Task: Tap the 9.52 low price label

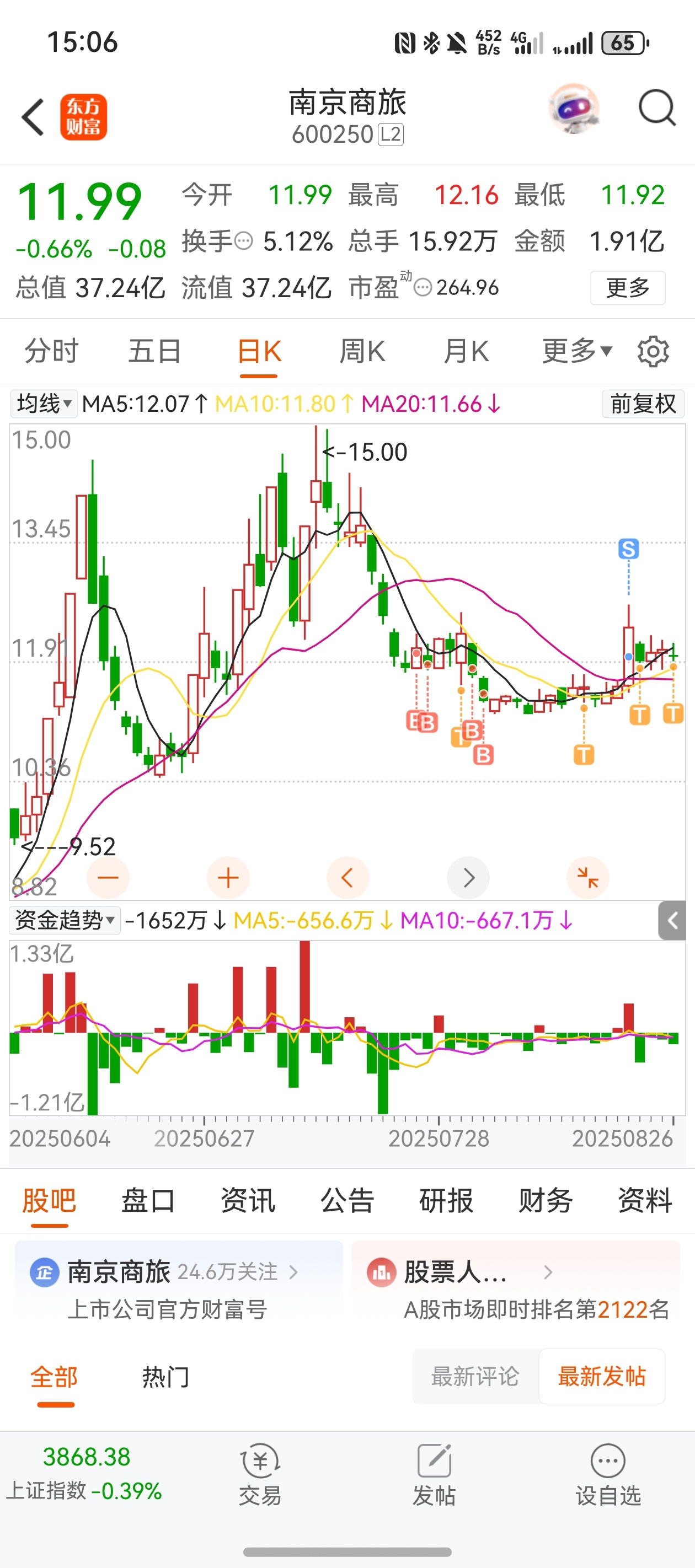Action: (x=93, y=846)
